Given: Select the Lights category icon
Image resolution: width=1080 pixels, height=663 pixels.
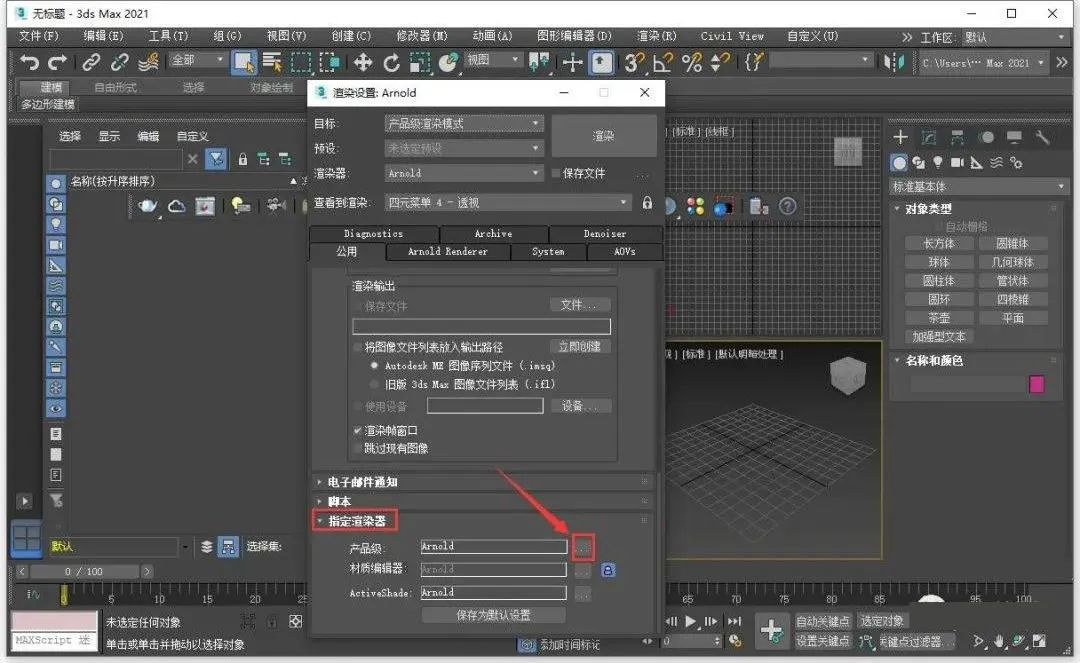Looking at the screenshot, I should click(938, 162).
